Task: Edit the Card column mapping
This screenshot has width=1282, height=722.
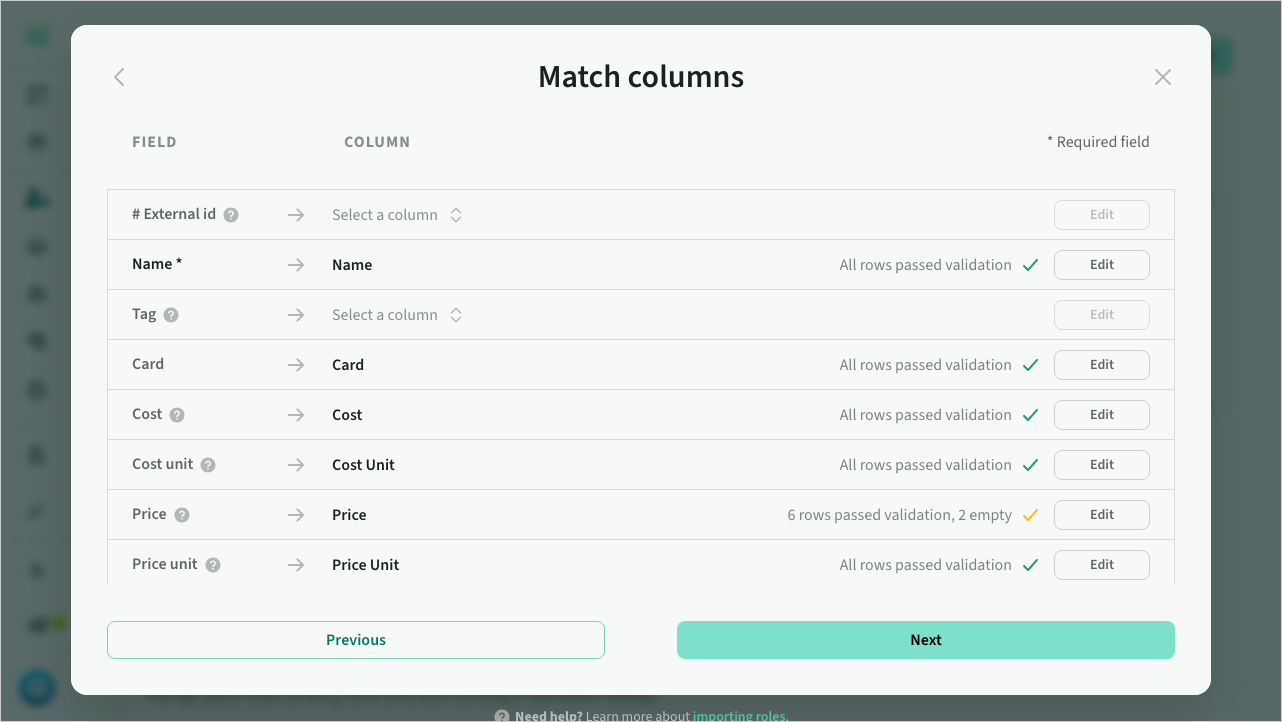Action: tap(1101, 365)
